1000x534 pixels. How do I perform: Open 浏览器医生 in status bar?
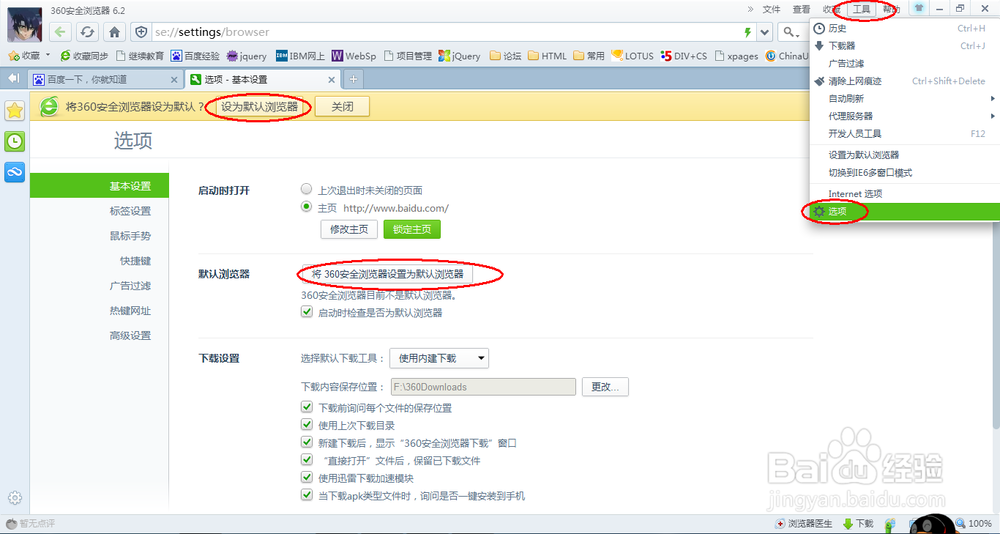click(x=804, y=524)
